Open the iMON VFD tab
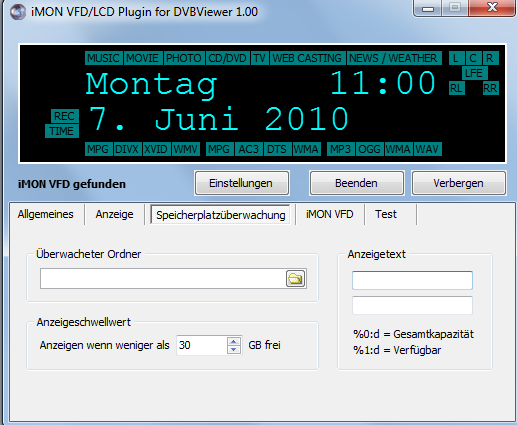517x425 pixels. coord(330,214)
